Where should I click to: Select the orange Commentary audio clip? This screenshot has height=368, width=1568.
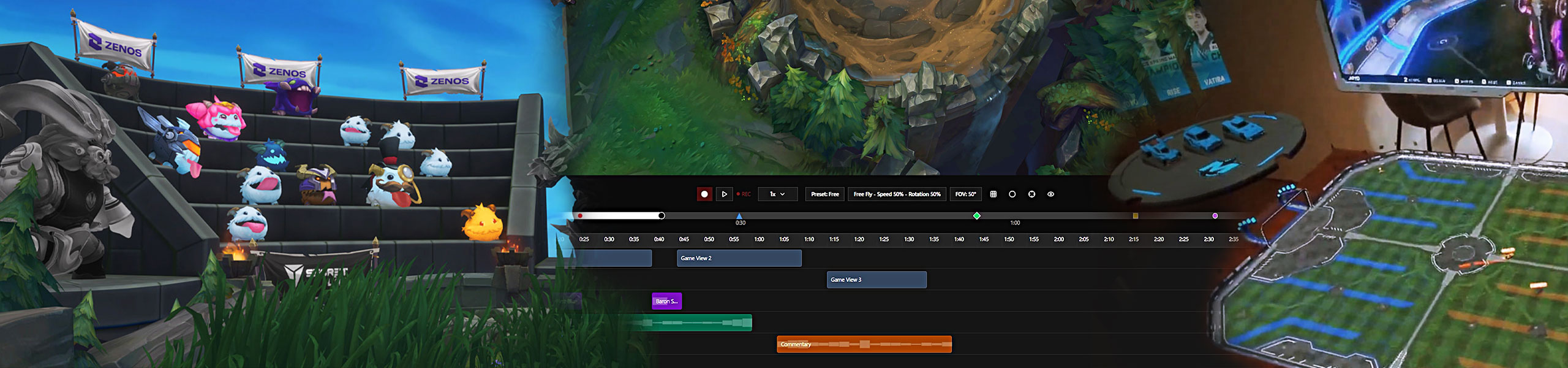pyautogui.click(x=864, y=344)
